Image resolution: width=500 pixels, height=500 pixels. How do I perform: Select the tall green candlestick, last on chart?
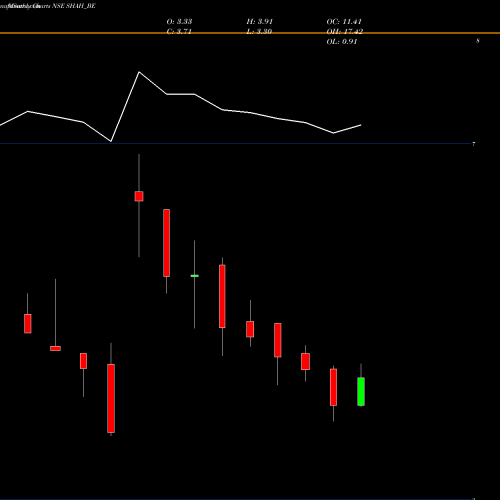pyautogui.click(x=361, y=392)
